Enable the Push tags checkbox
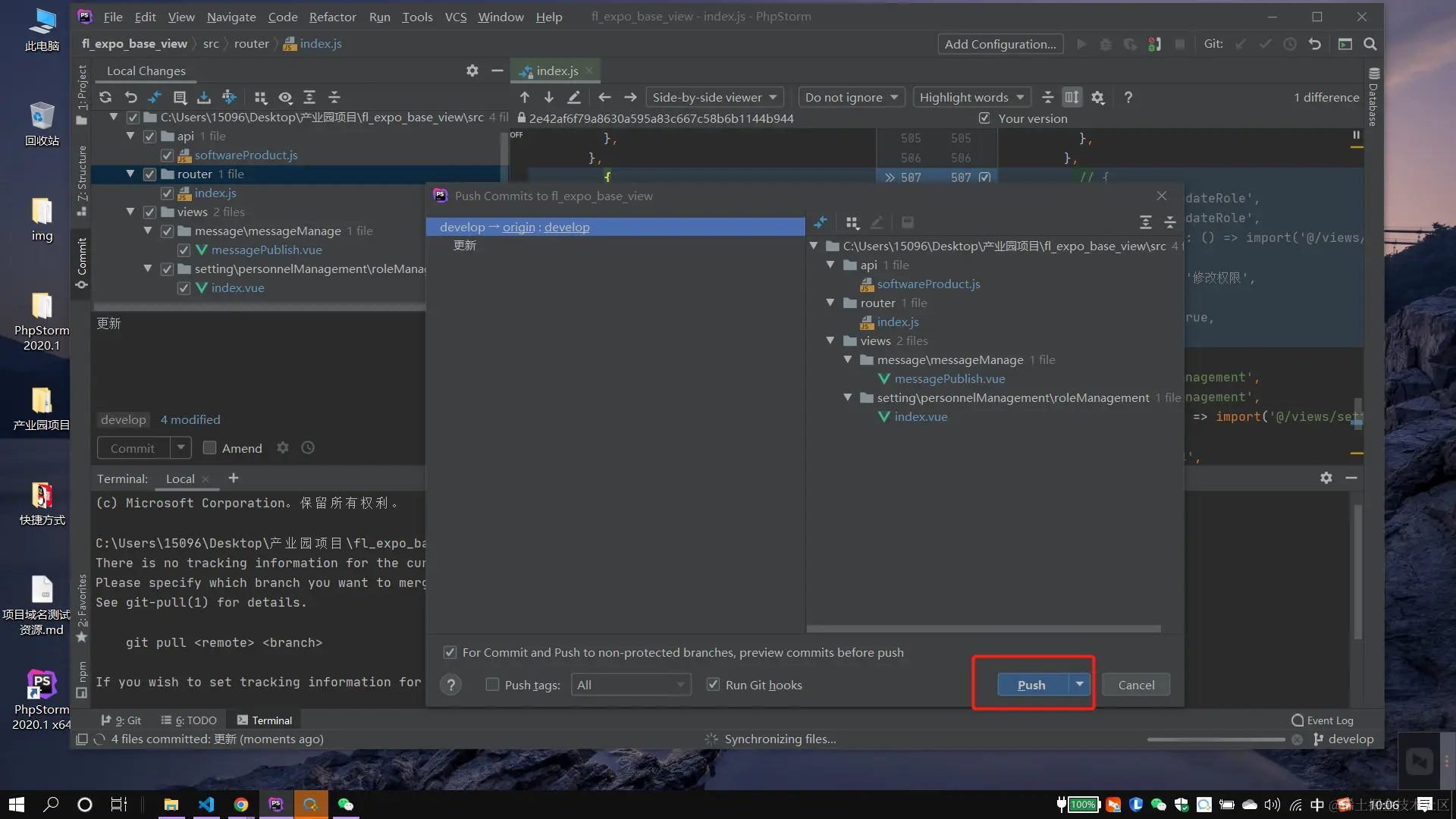Viewport: 1456px width, 819px height. [492, 685]
